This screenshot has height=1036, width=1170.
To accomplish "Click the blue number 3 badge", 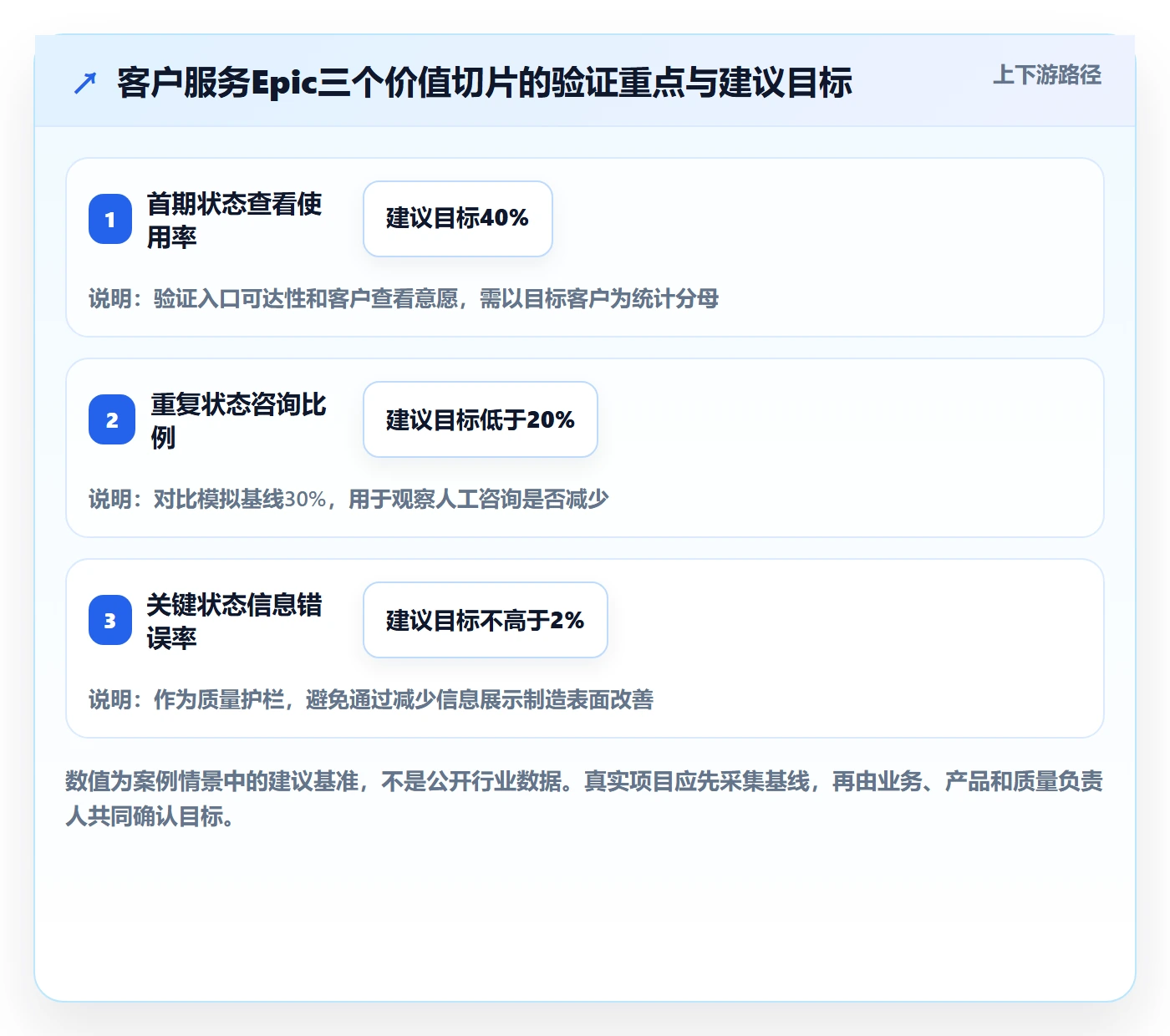I will coord(110,620).
